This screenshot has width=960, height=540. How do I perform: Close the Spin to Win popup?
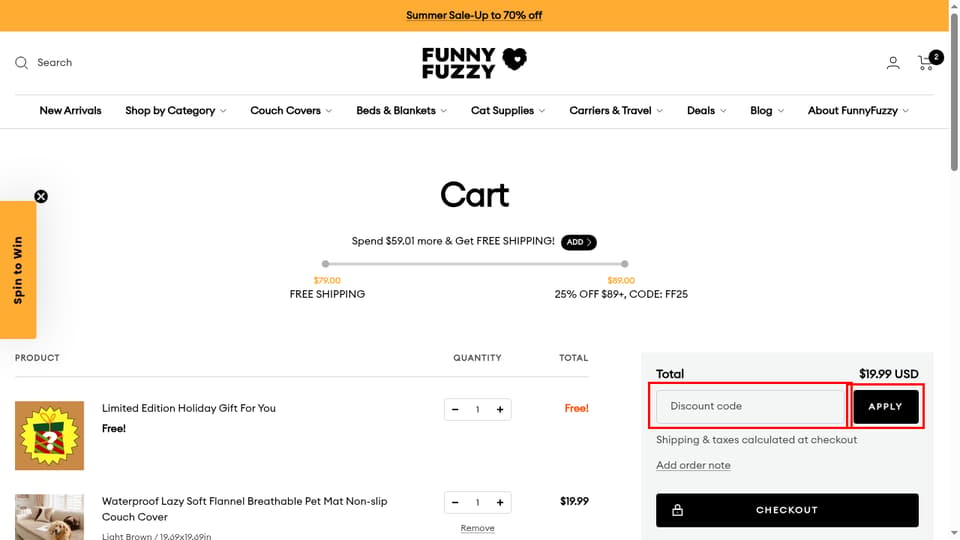[41, 197]
